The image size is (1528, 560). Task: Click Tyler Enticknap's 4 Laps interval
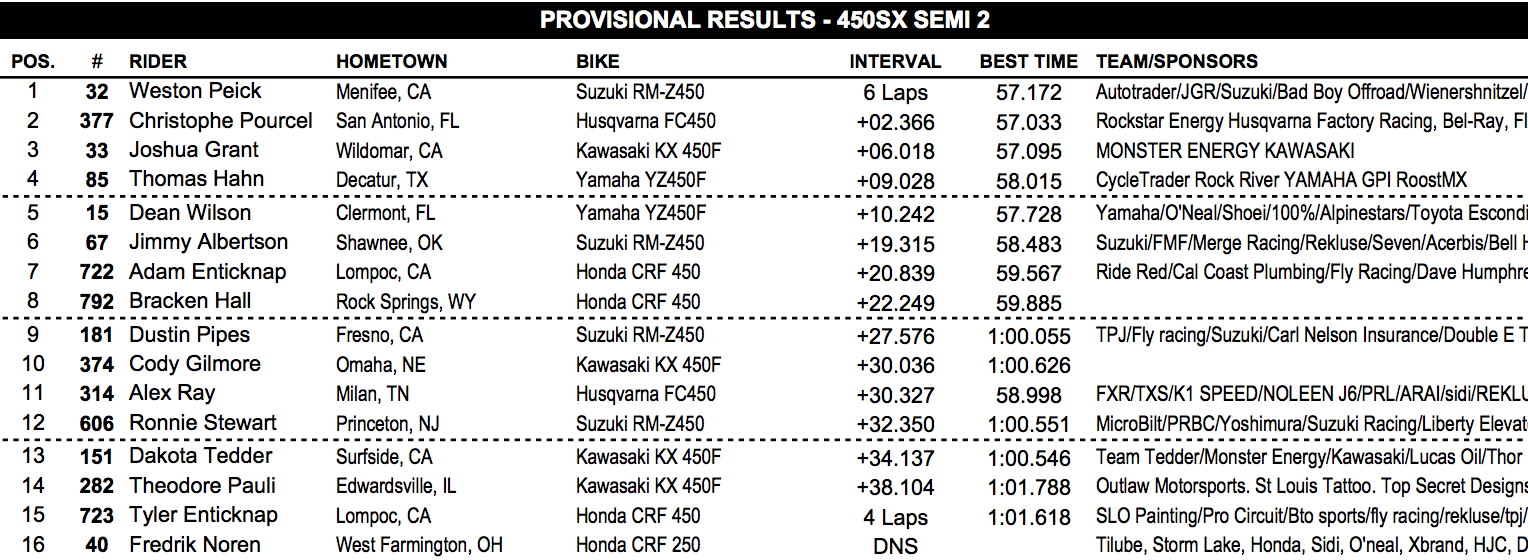896,518
